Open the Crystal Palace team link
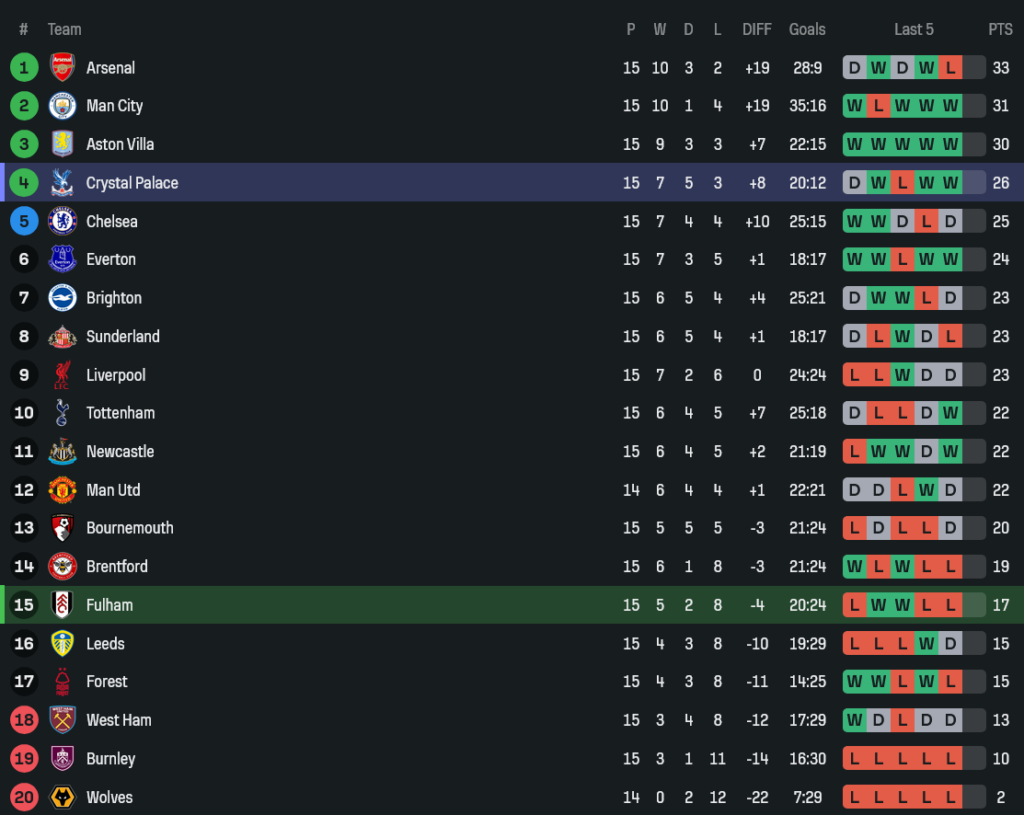The width and height of the screenshot is (1024, 815). click(x=132, y=183)
